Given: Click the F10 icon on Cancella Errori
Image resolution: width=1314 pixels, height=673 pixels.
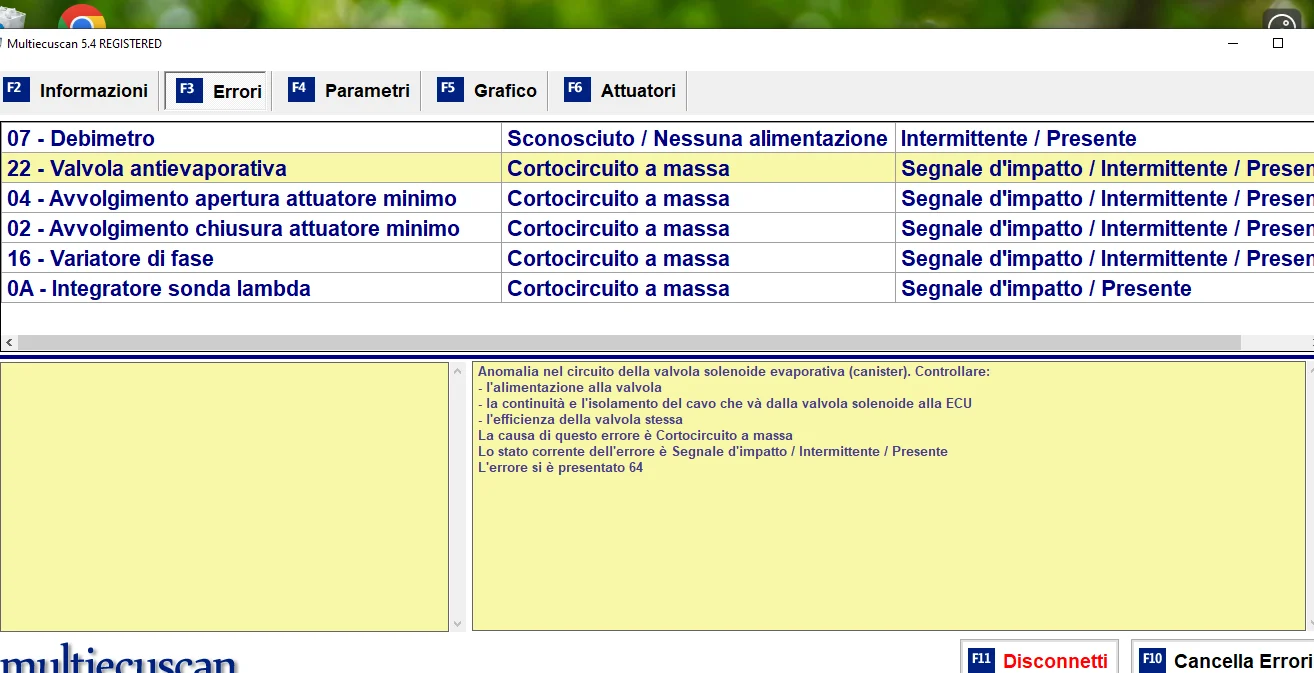Looking at the screenshot, I should 1152,660.
